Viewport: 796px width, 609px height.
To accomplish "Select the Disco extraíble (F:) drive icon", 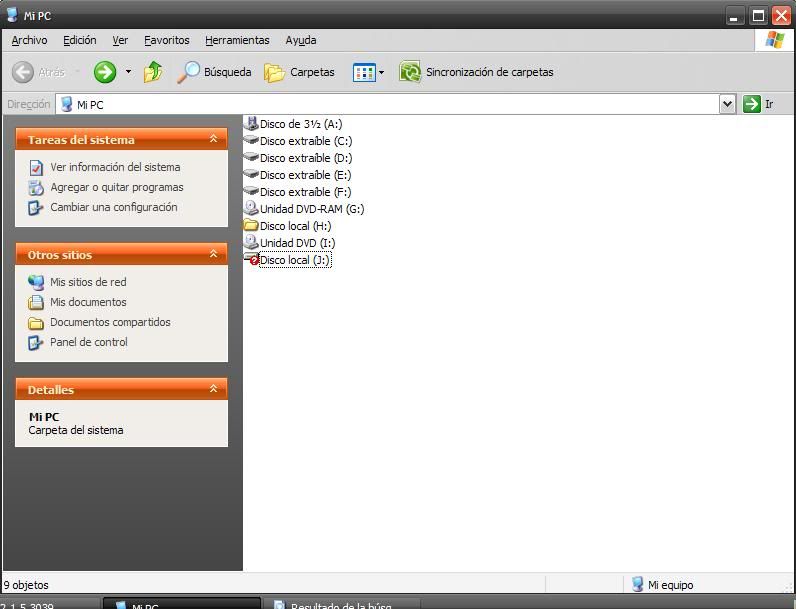I will pyautogui.click(x=251, y=191).
